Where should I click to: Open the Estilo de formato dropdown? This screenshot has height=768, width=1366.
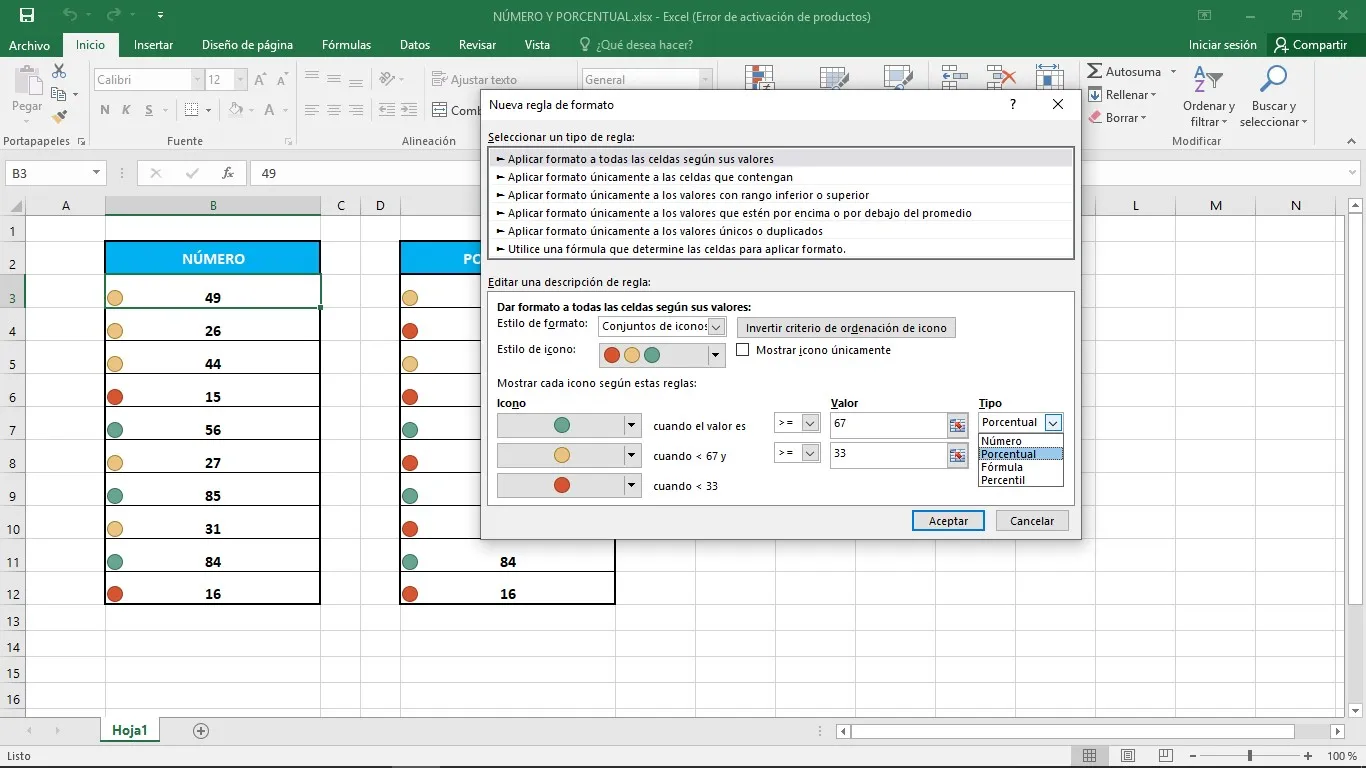pos(716,327)
